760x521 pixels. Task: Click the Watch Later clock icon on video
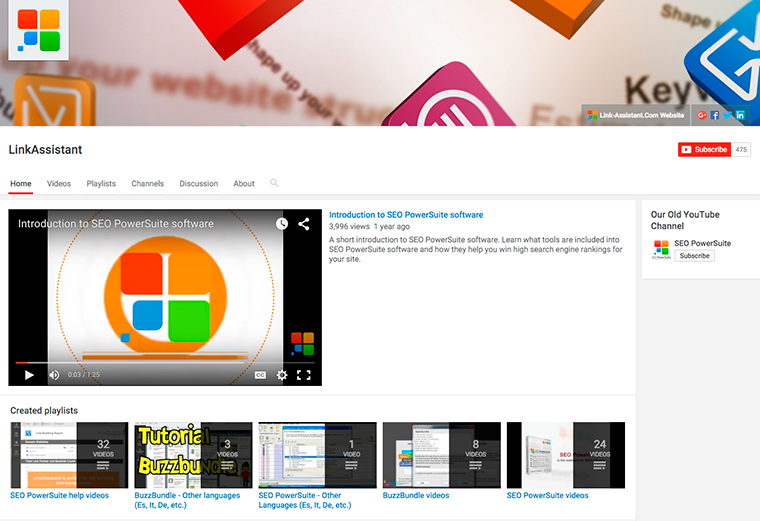[x=282, y=223]
